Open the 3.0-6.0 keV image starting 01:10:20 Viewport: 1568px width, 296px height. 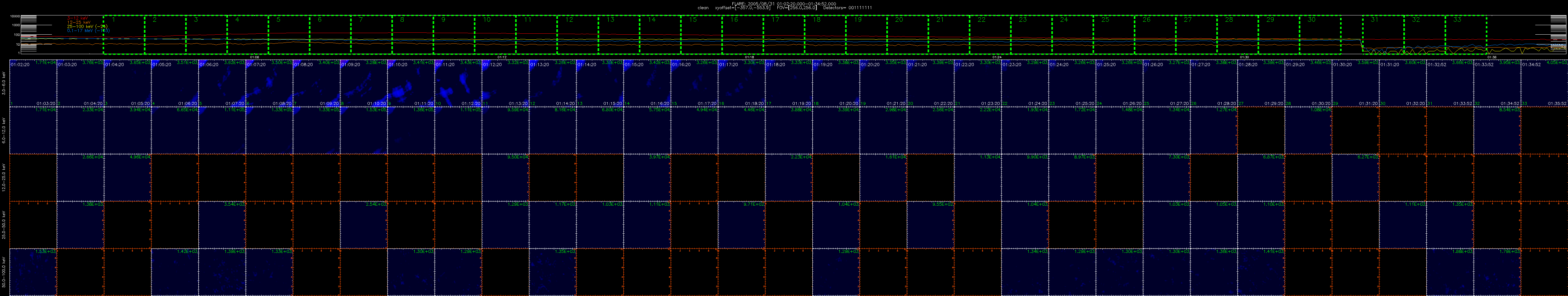pos(412,83)
